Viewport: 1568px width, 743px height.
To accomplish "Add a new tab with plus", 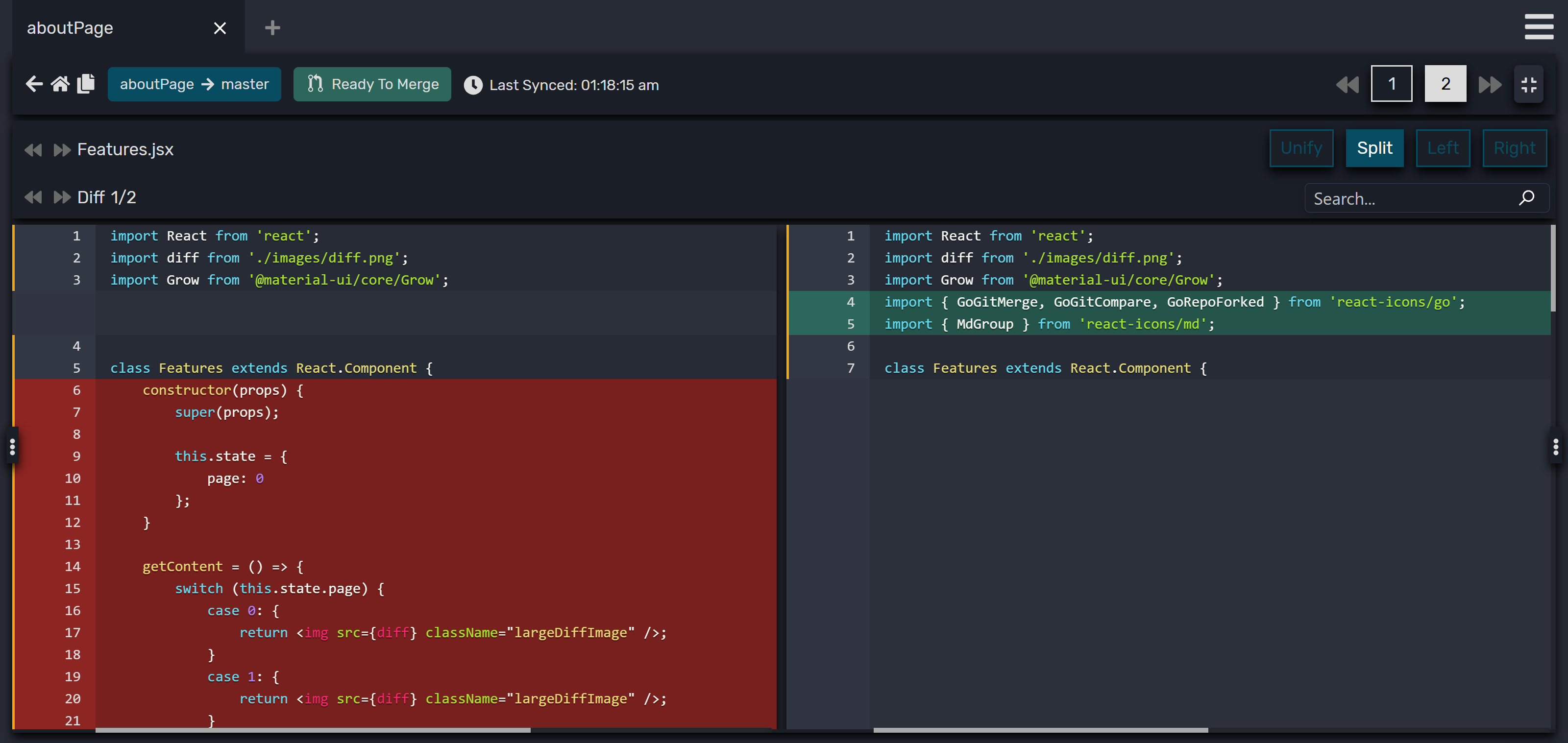I will [272, 28].
